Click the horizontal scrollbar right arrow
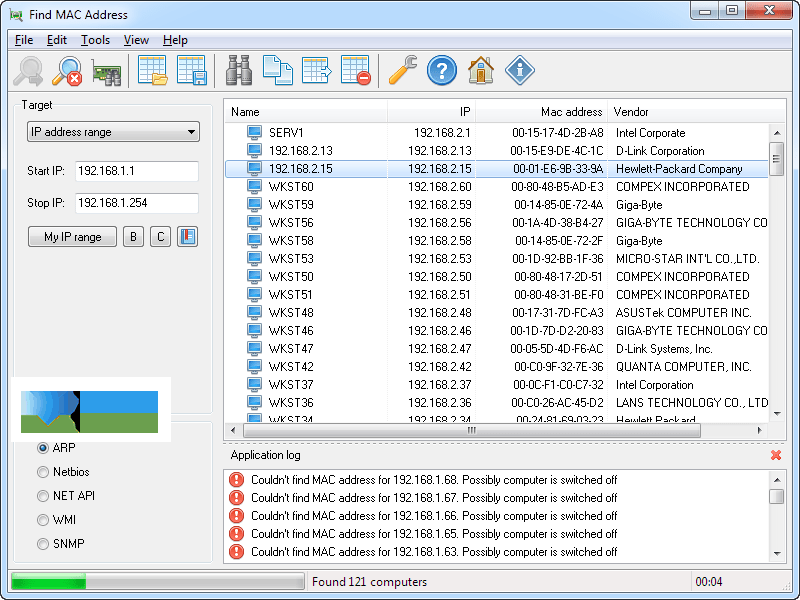Screen dimensions: 800x600 tap(759, 430)
